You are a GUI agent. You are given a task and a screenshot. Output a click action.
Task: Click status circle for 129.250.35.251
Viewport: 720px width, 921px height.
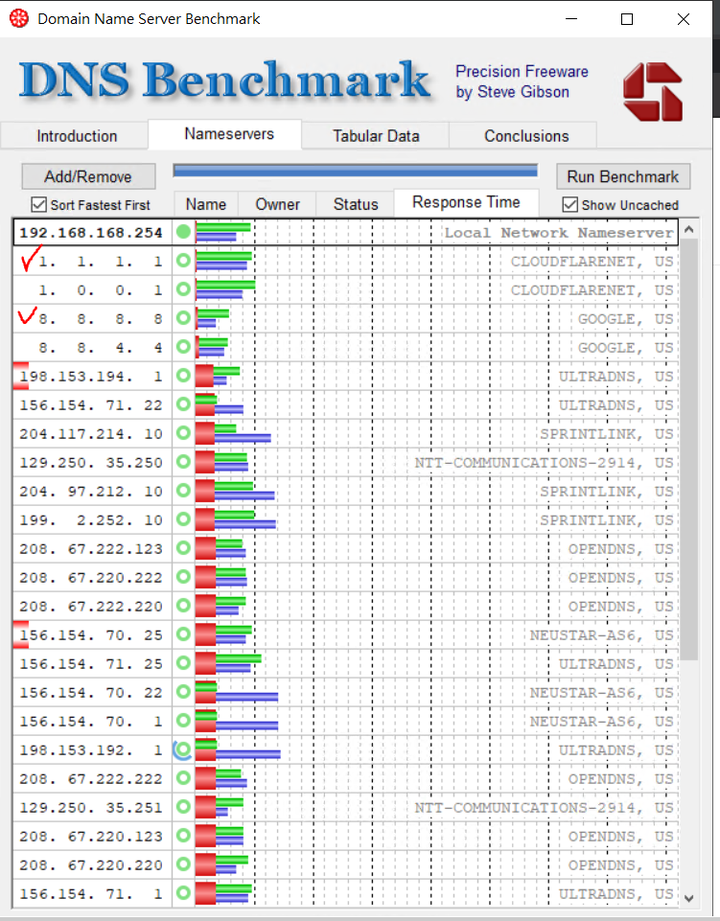[183, 807]
